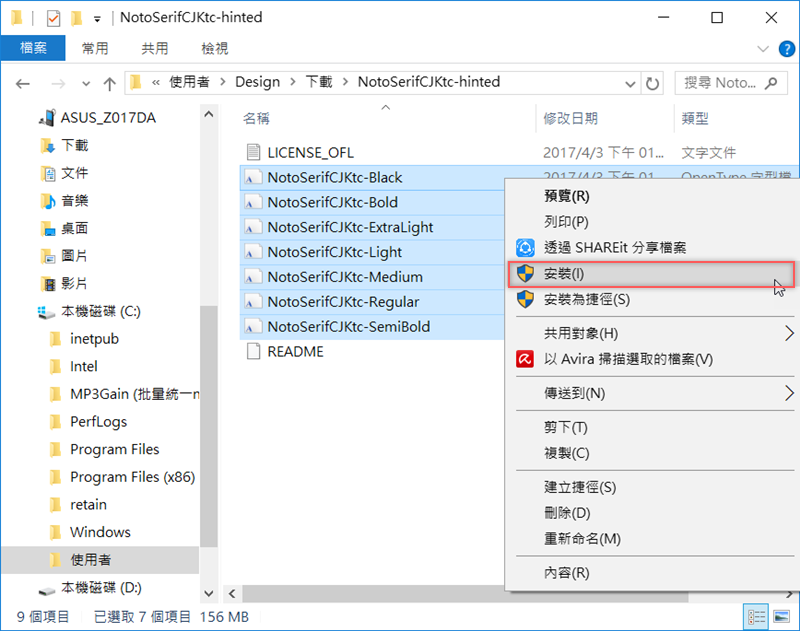Image resolution: width=800 pixels, height=631 pixels.
Task: Click the breadcrumb overflow double chevron
Action: tap(156, 83)
